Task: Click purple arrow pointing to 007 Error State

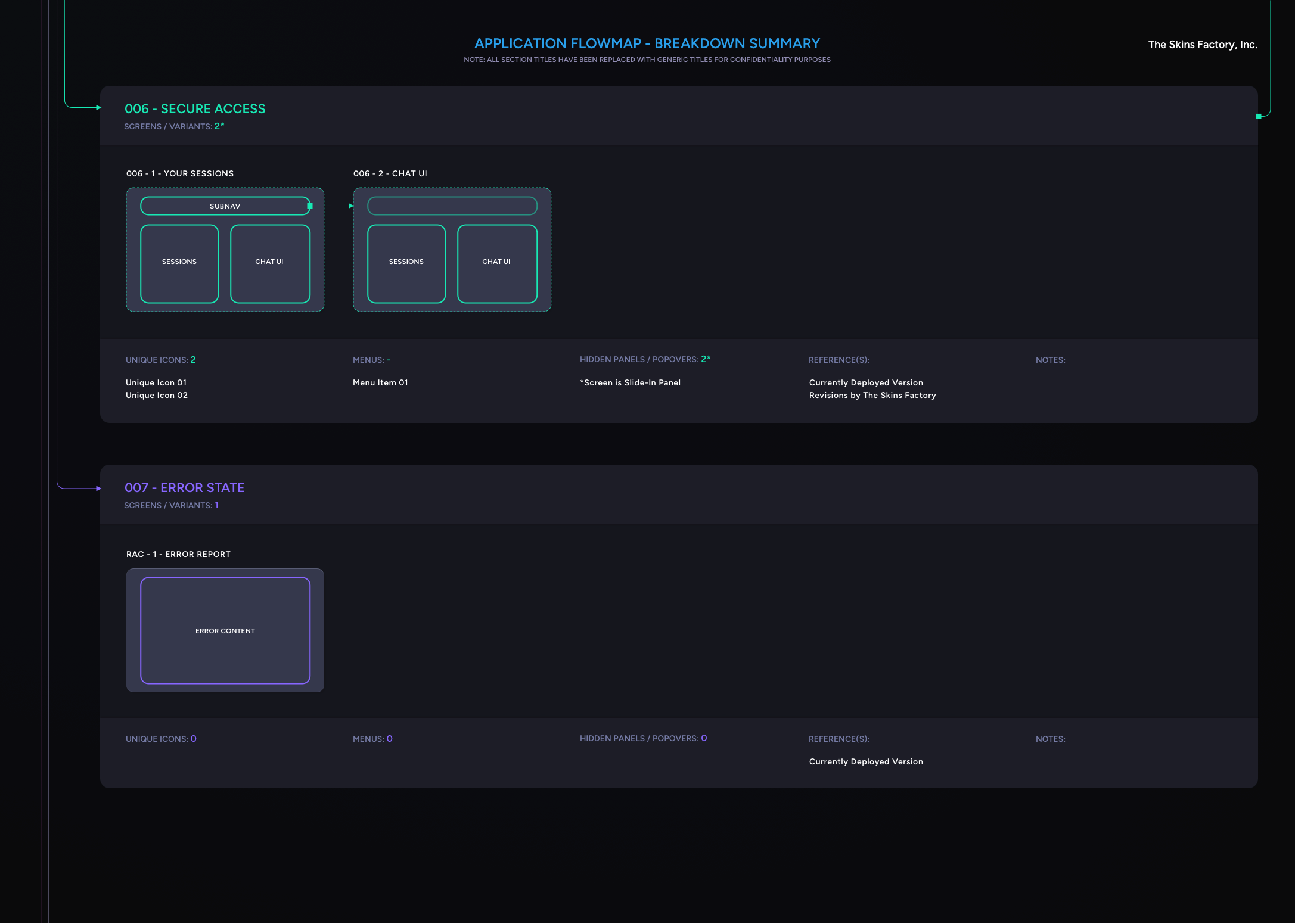Action: [x=98, y=489]
